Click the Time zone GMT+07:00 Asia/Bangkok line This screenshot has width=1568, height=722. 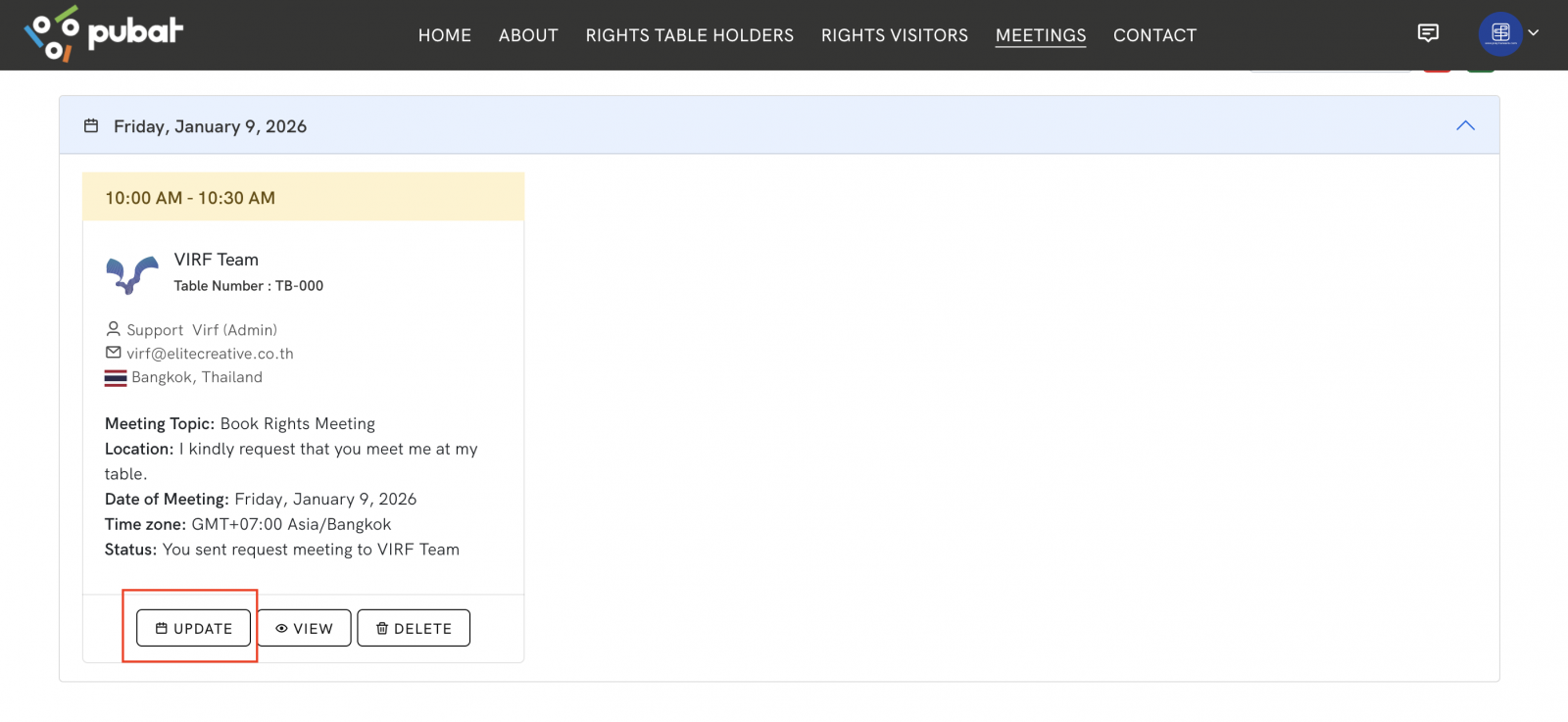click(248, 524)
